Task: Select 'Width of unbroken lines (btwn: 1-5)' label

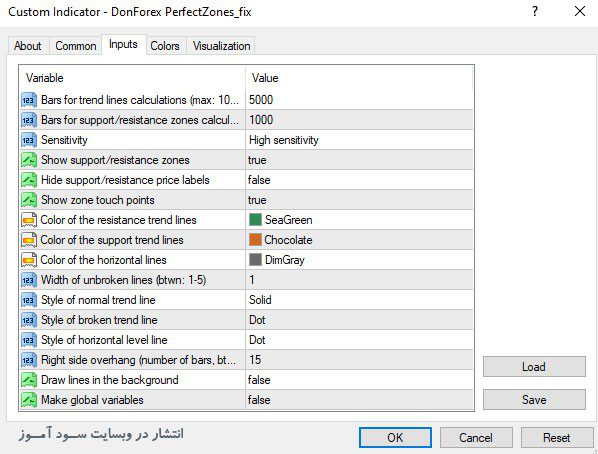Action: click(124, 280)
